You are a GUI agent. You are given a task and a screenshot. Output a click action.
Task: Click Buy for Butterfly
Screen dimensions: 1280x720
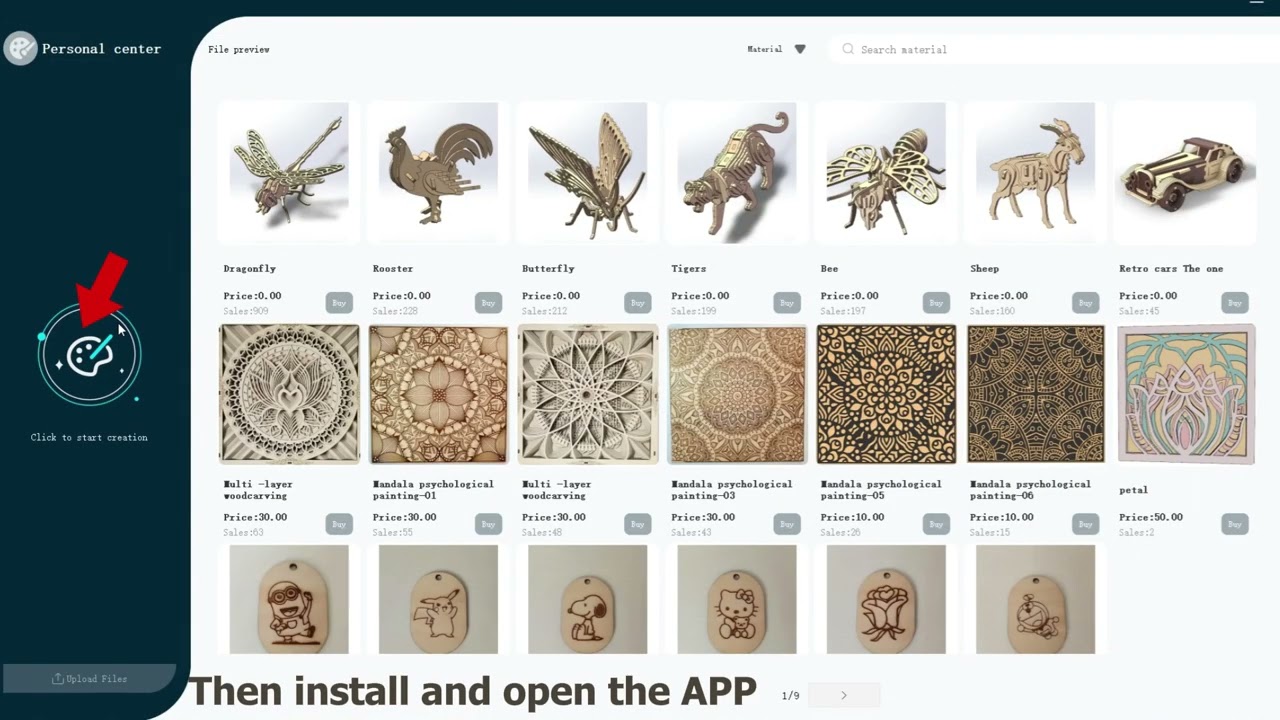pos(637,303)
